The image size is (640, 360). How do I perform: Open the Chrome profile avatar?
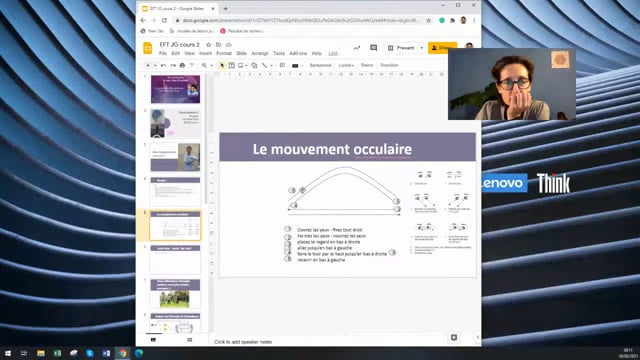coord(463,20)
